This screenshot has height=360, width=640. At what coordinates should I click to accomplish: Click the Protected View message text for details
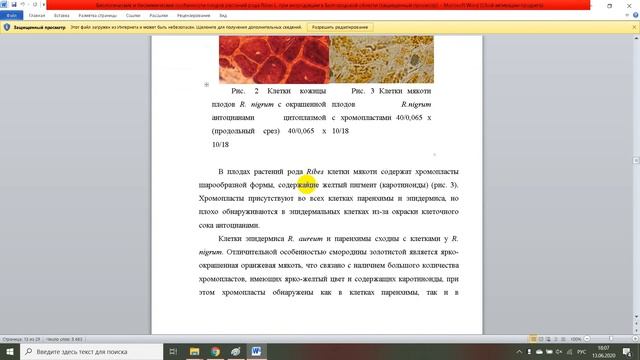pyautogui.click(x=186, y=27)
